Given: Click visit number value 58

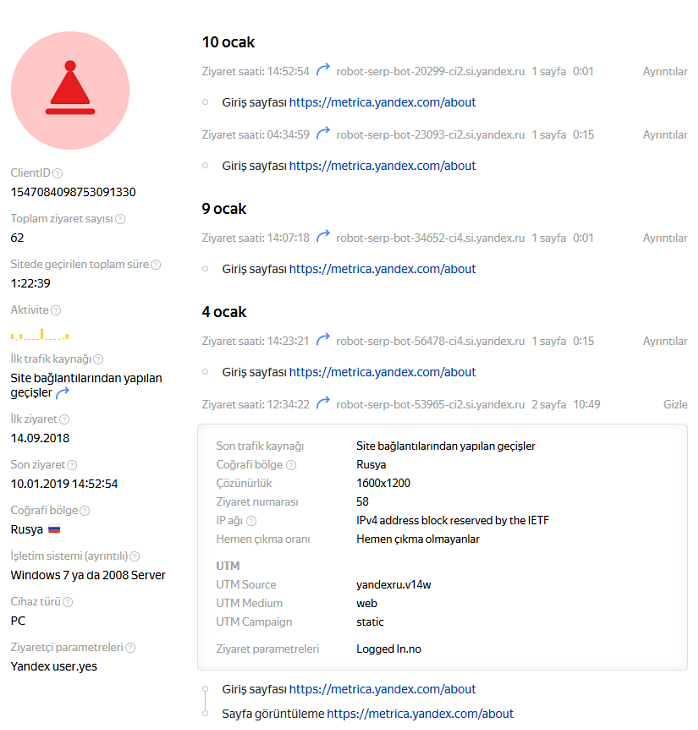Looking at the screenshot, I should pos(362,502).
